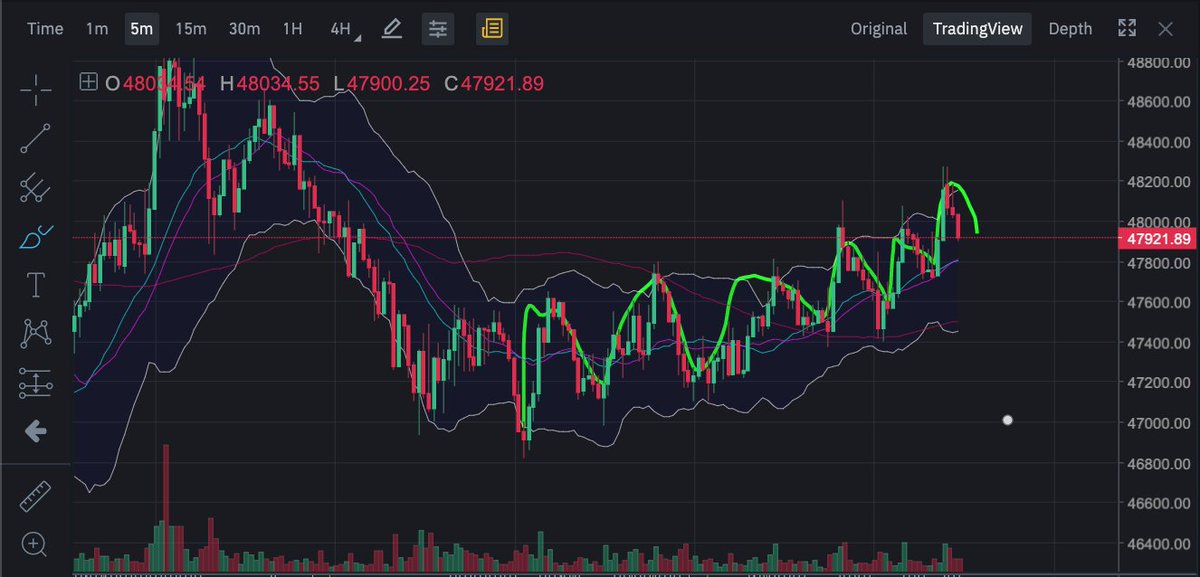Image resolution: width=1200 pixels, height=577 pixels.
Task: Click the 46400.00 price axis label
Action: pos(1158,544)
